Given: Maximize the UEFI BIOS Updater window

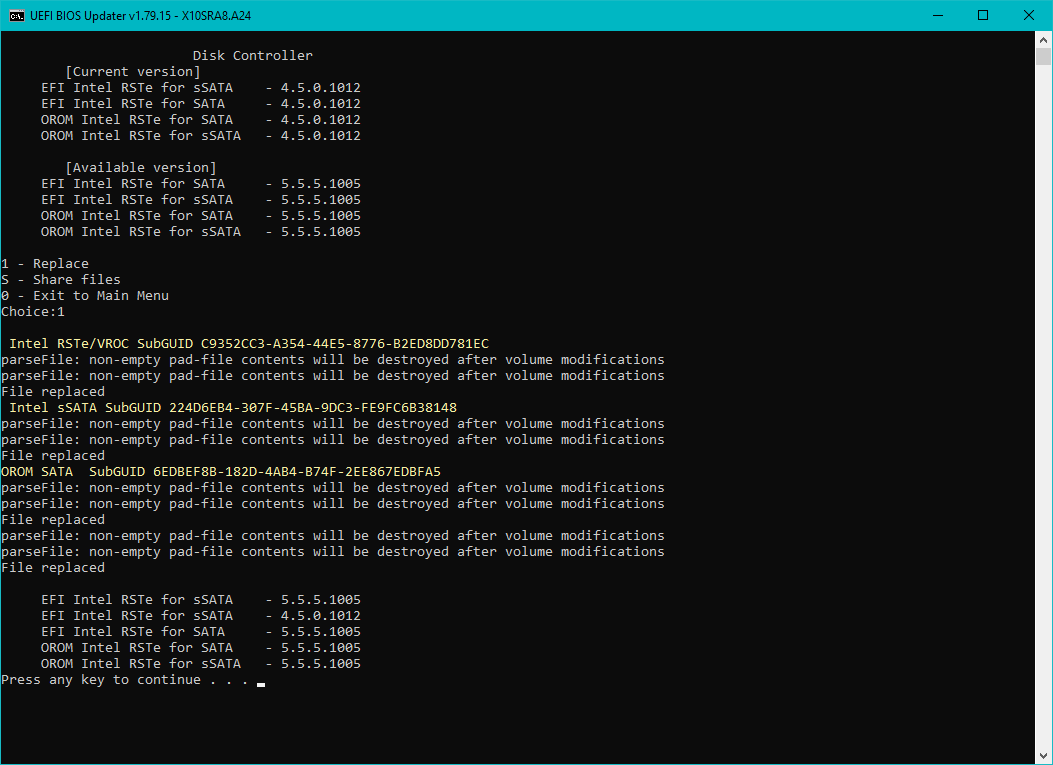Looking at the screenshot, I should (982, 15).
